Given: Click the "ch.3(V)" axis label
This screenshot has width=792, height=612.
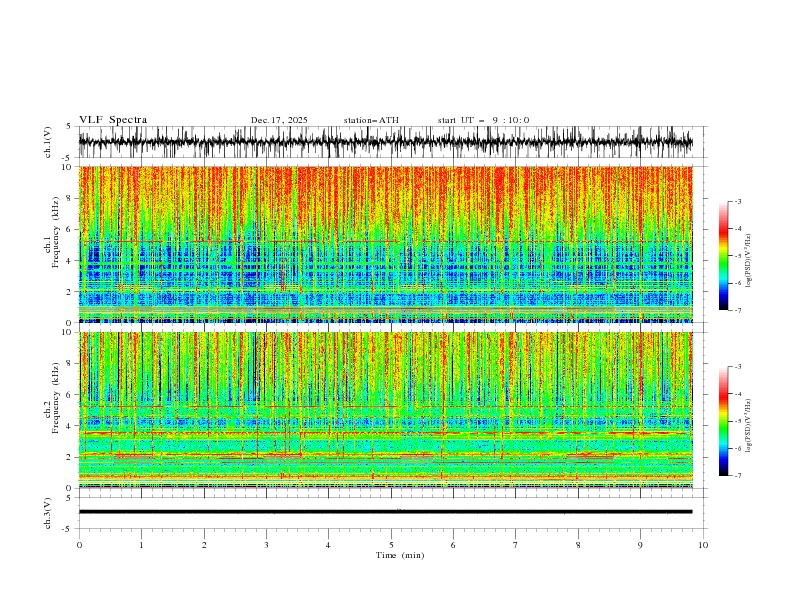Looking at the screenshot, I should point(48,513).
